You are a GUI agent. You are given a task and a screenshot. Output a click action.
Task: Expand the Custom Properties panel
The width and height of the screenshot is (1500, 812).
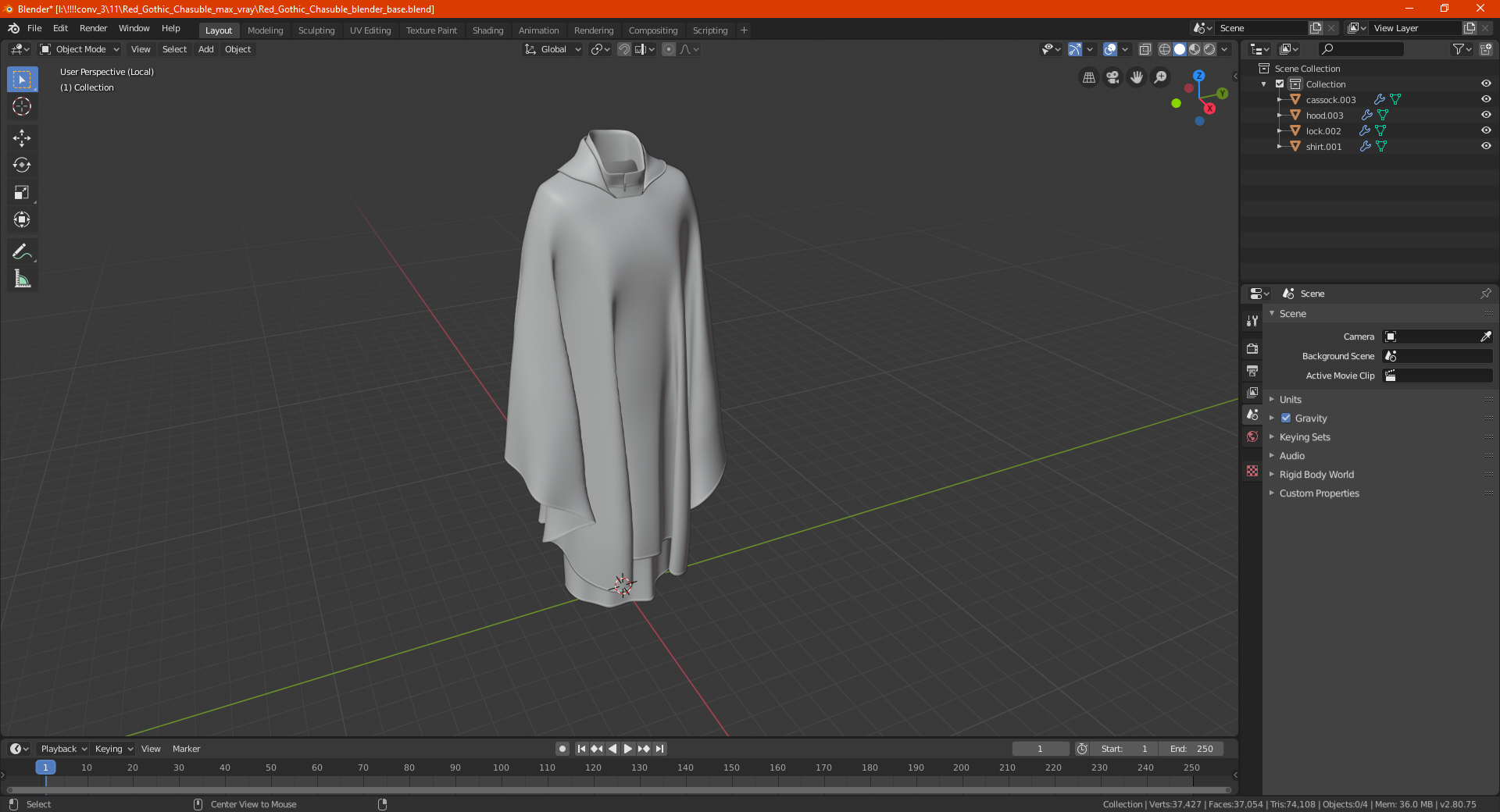click(1319, 493)
